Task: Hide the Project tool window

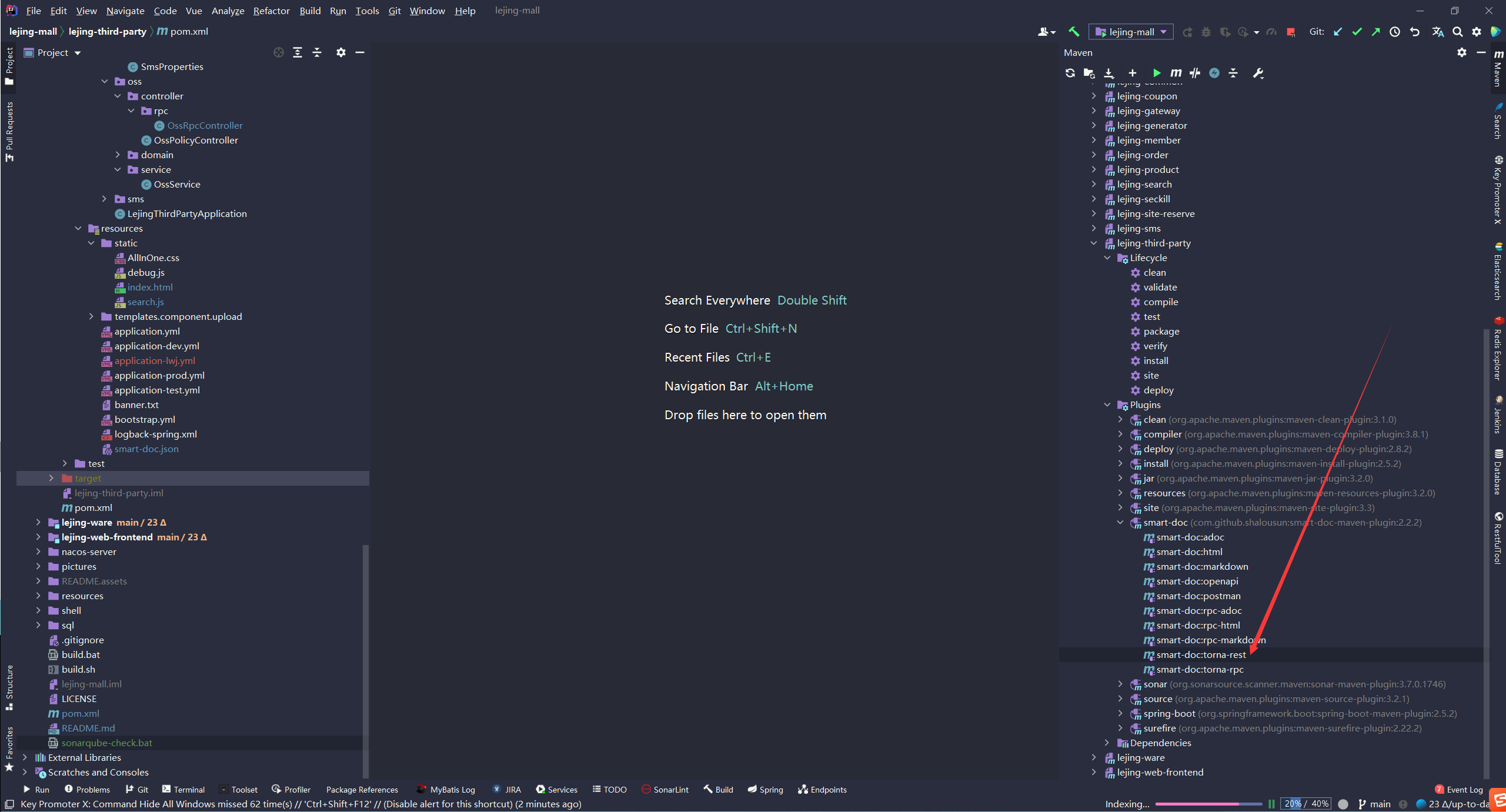Action: click(360, 52)
